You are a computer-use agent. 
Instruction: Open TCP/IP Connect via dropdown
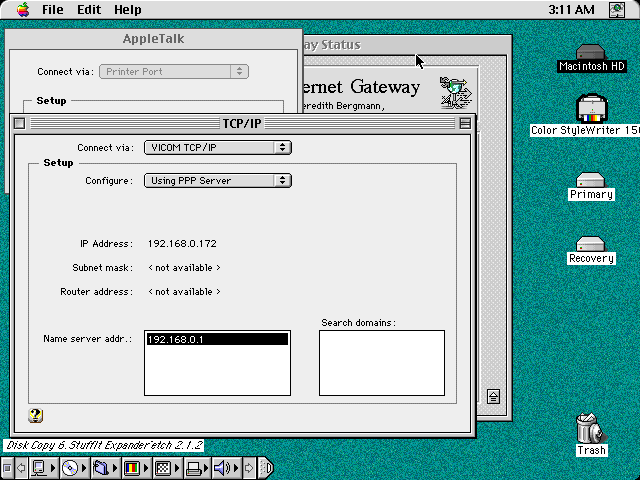point(218,147)
